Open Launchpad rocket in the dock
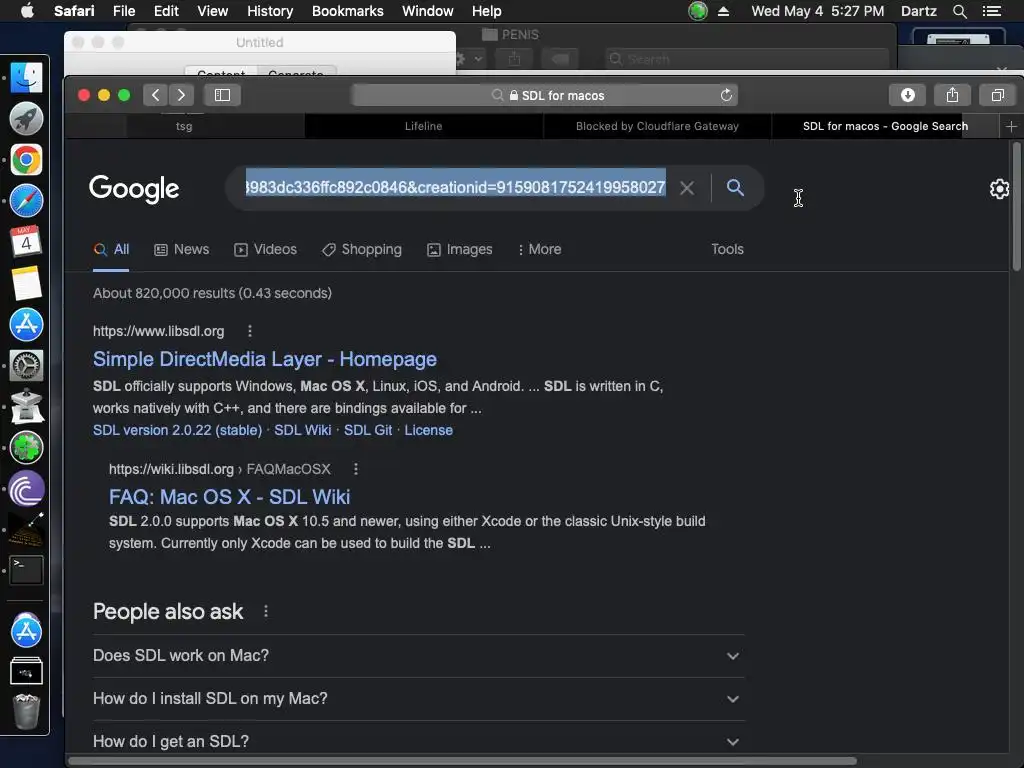This screenshot has height=768, width=1024. [27, 119]
